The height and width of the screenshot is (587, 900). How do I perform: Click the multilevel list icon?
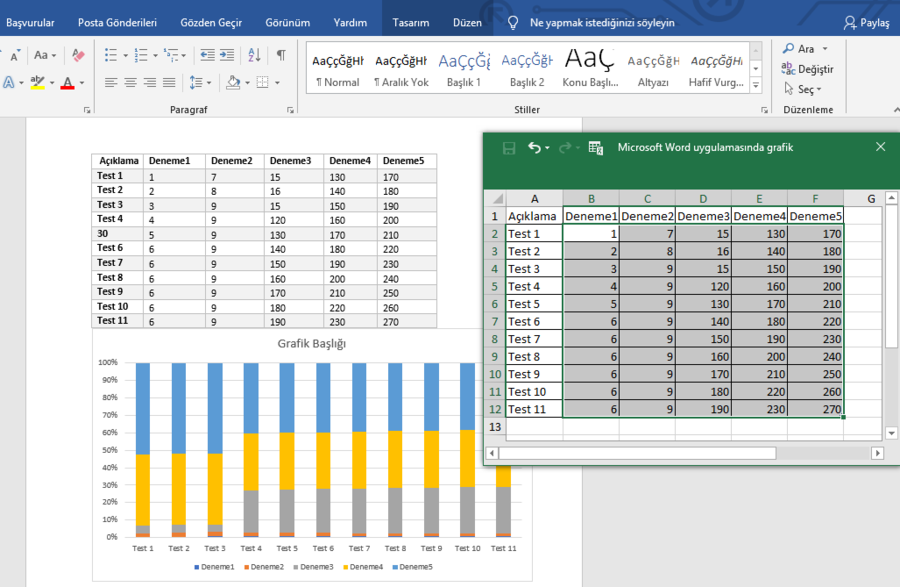(x=171, y=55)
